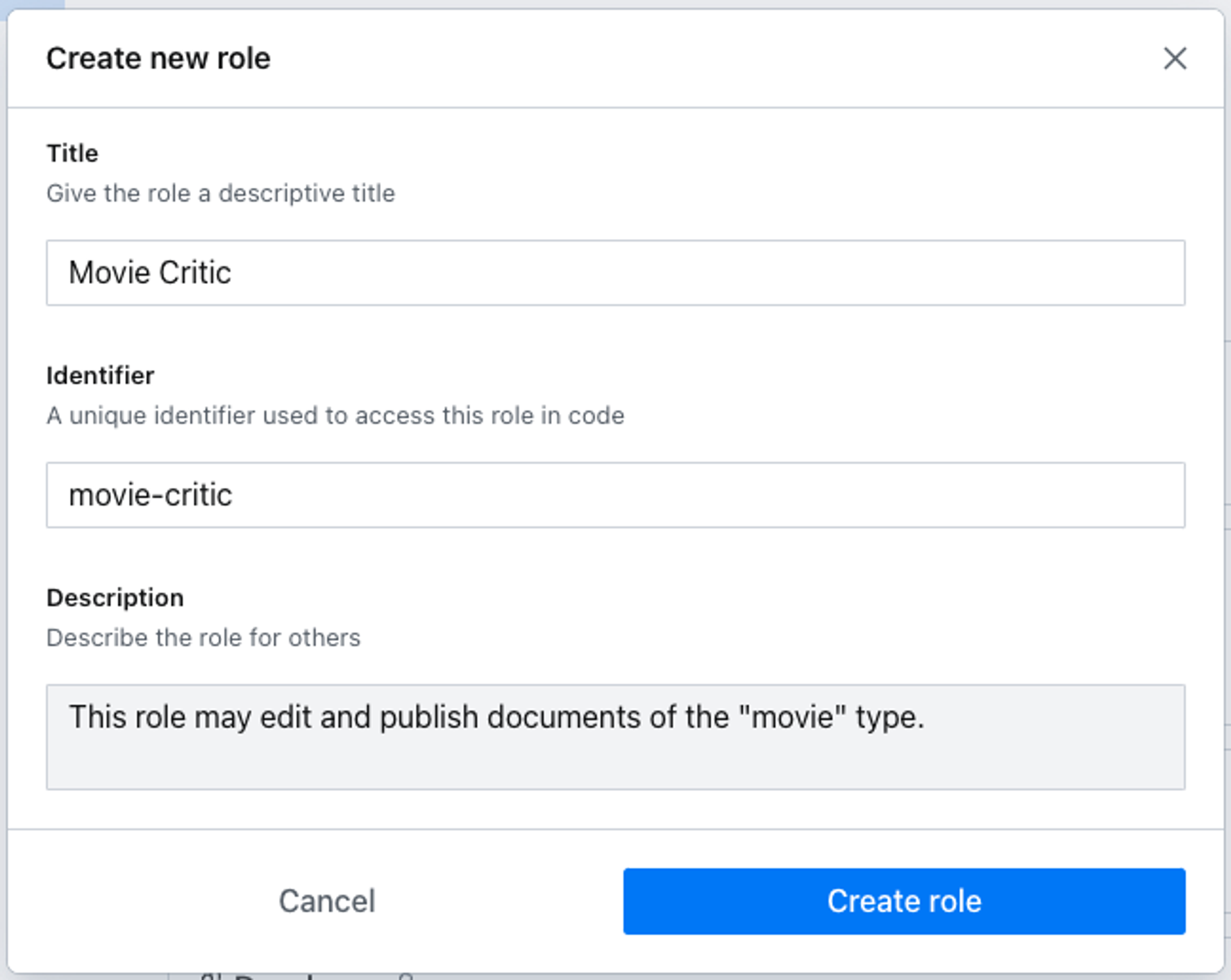Click the word 'publish' in the description text
Viewport: 1231px width, 980px height.
click(x=429, y=717)
